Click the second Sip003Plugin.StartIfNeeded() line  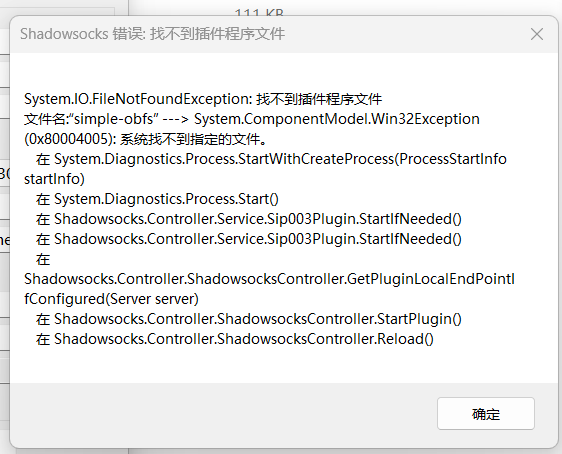[248, 239]
